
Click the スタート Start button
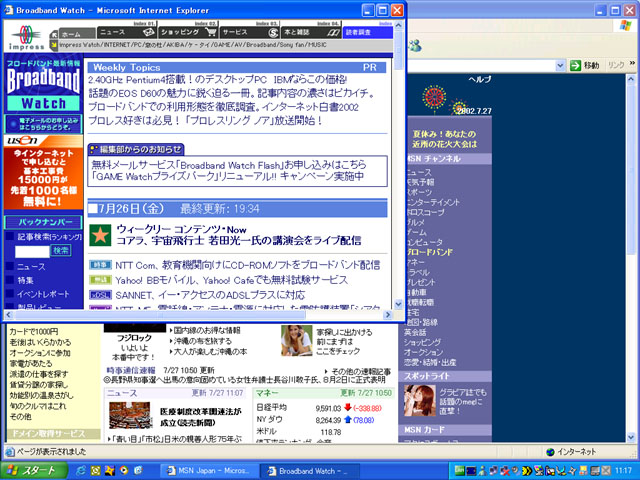point(34,471)
